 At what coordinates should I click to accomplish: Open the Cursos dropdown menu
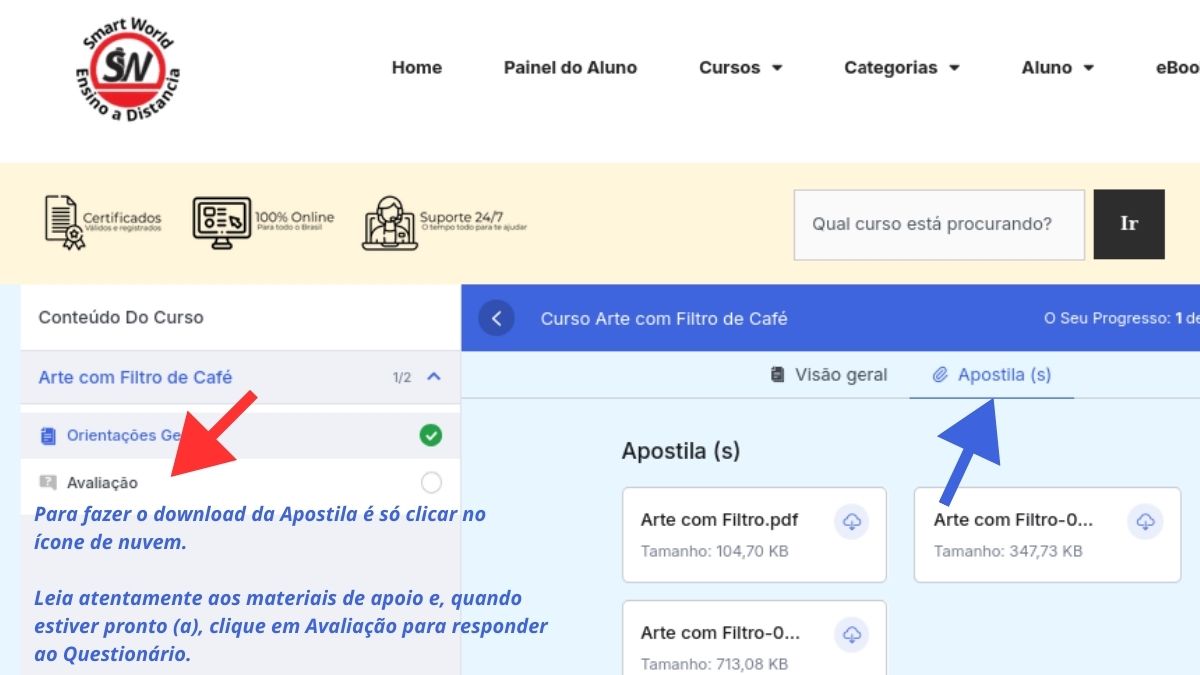point(740,68)
